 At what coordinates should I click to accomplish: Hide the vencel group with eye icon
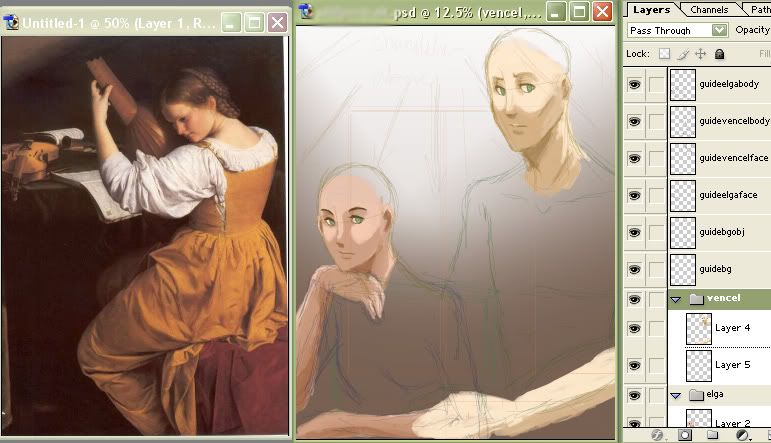click(x=634, y=299)
